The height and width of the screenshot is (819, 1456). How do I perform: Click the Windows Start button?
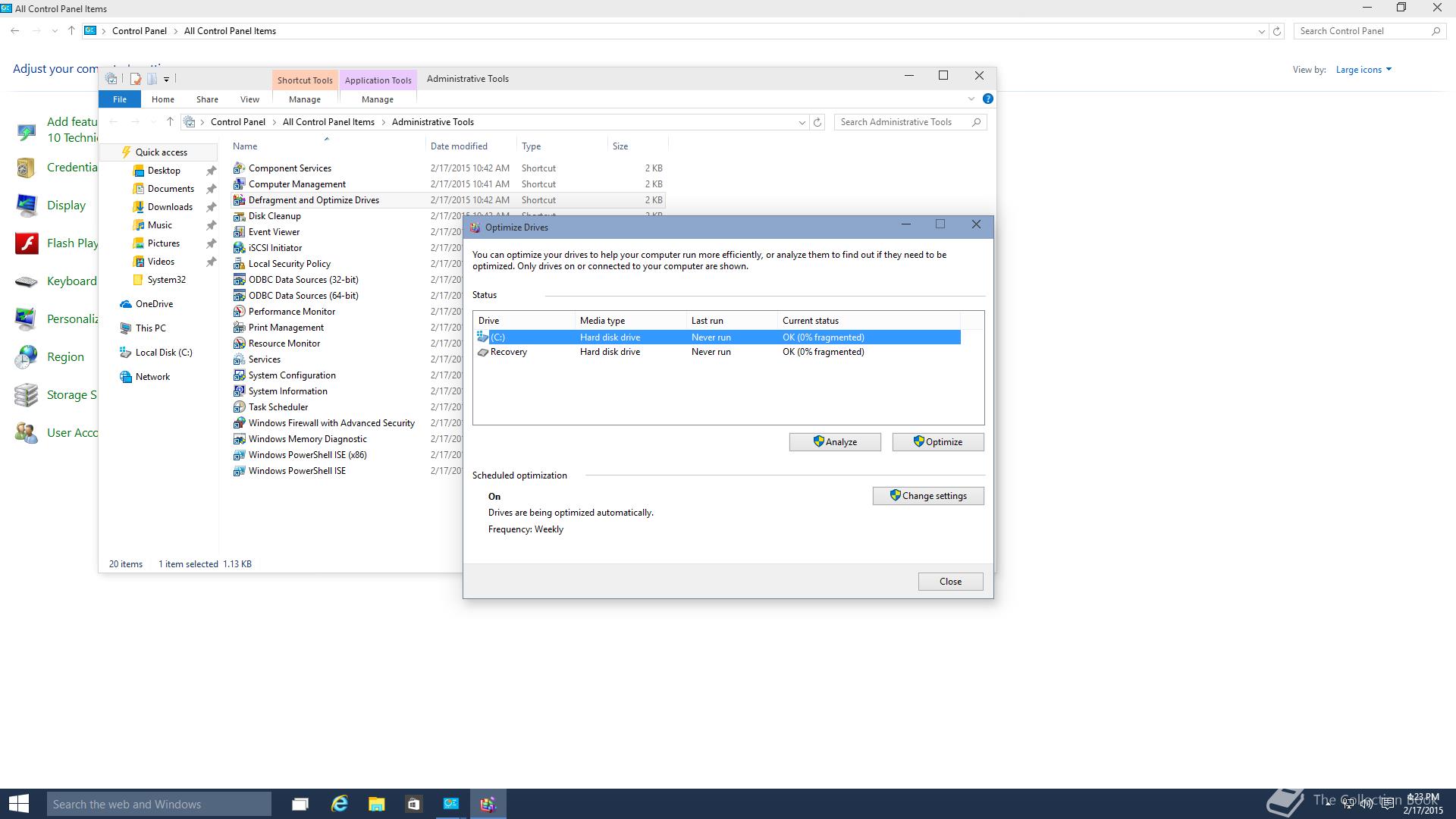point(19,804)
